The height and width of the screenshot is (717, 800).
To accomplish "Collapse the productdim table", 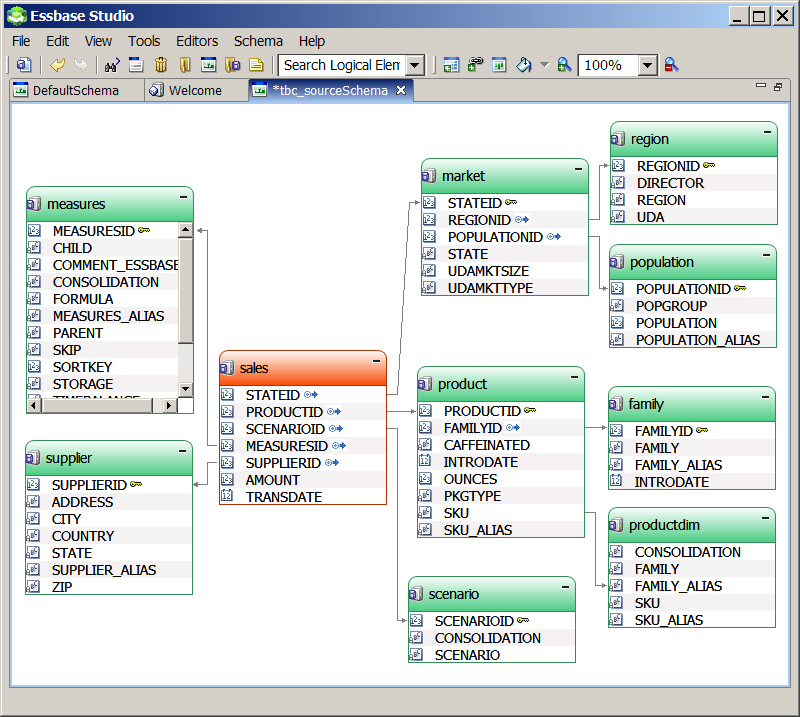I will (x=765, y=518).
